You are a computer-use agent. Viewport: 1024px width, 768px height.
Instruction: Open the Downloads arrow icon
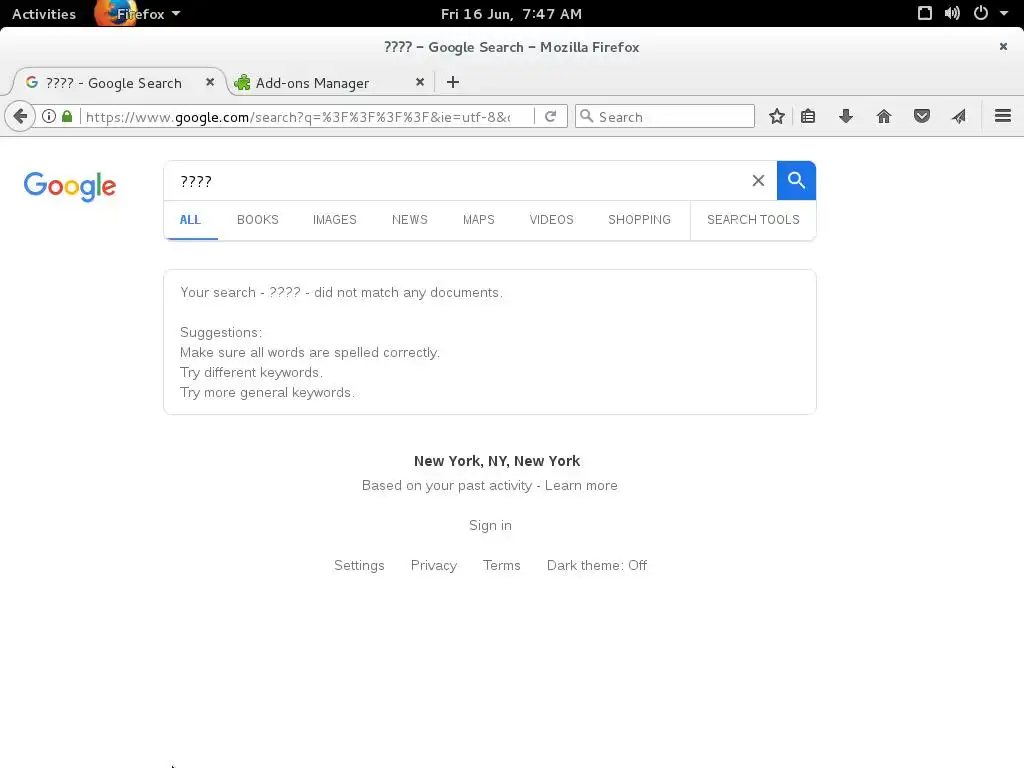point(846,116)
